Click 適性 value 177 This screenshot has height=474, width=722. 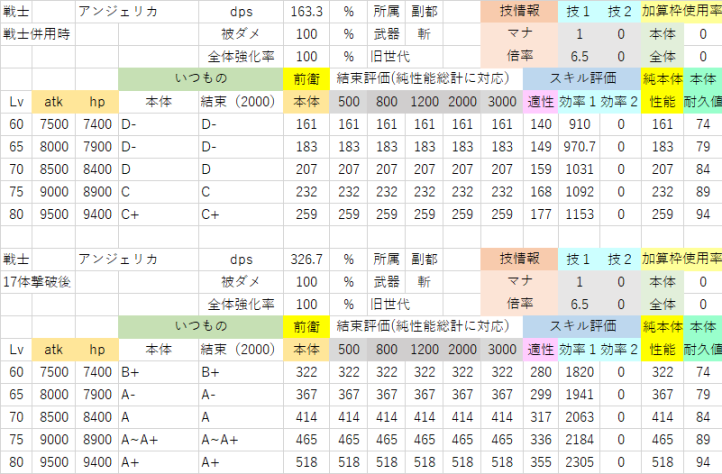[541, 215]
